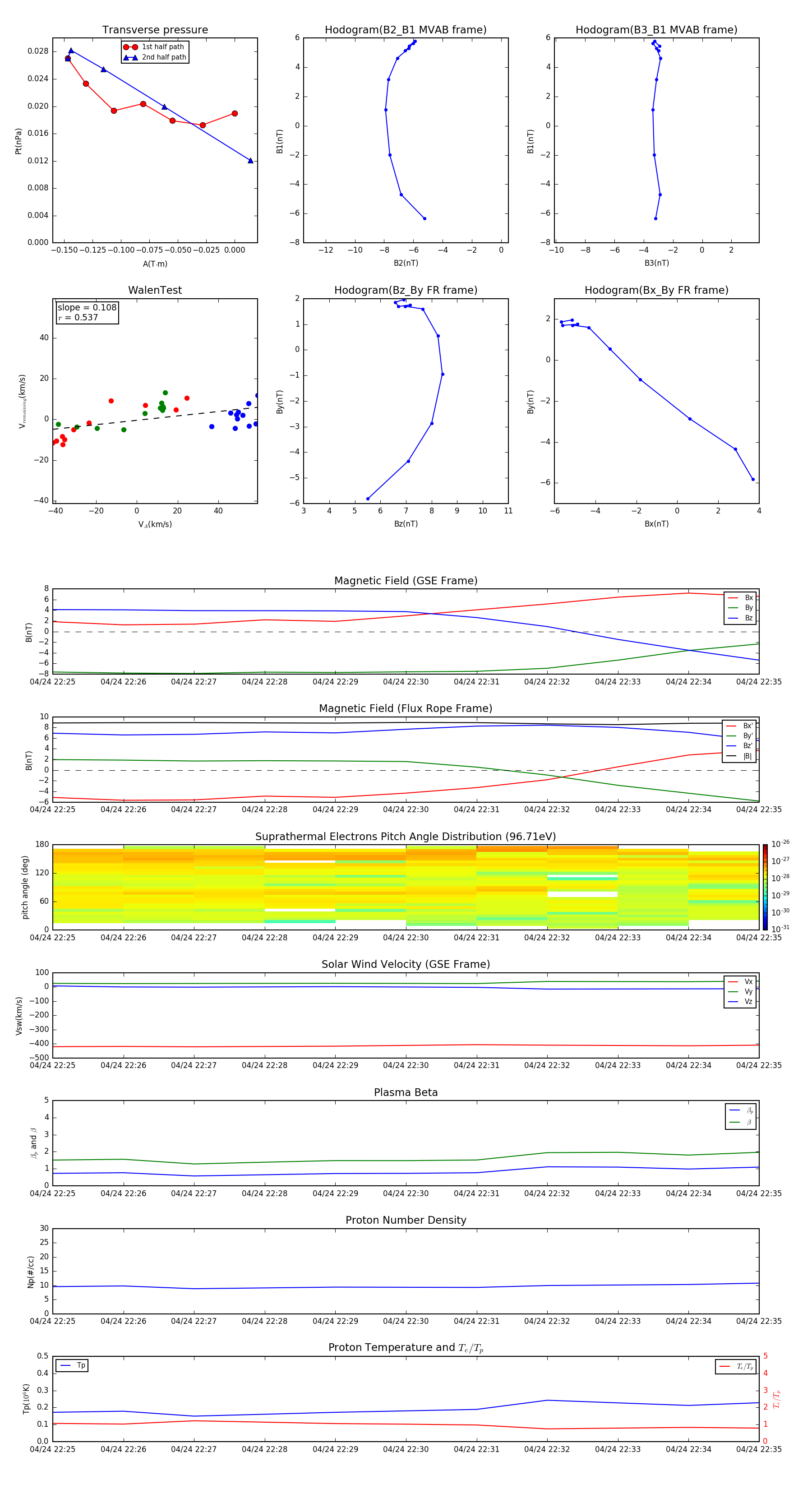Click the 'slope = 0.108' annotation
Image resolution: width=812 pixels, height=1489 pixels.
(x=87, y=308)
